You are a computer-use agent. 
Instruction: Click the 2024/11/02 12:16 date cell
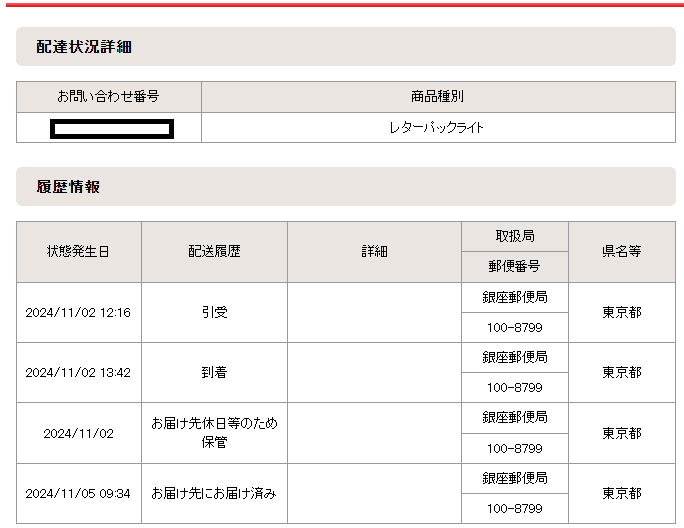tap(78, 313)
